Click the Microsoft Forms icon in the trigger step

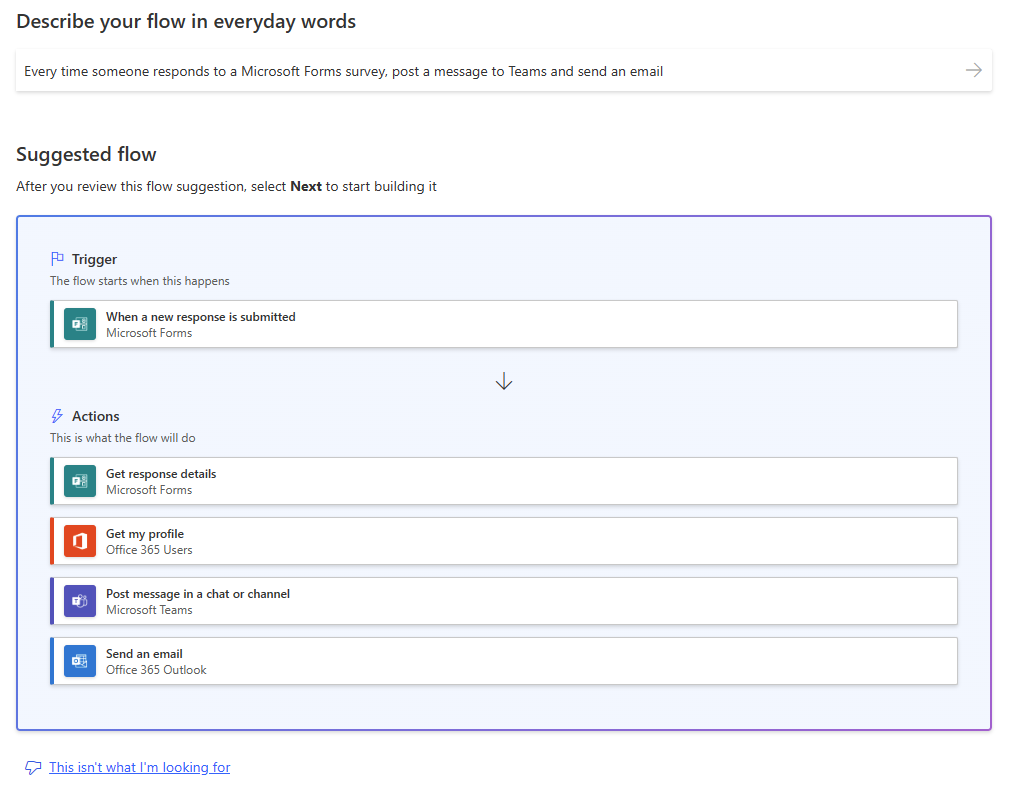coord(80,324)
